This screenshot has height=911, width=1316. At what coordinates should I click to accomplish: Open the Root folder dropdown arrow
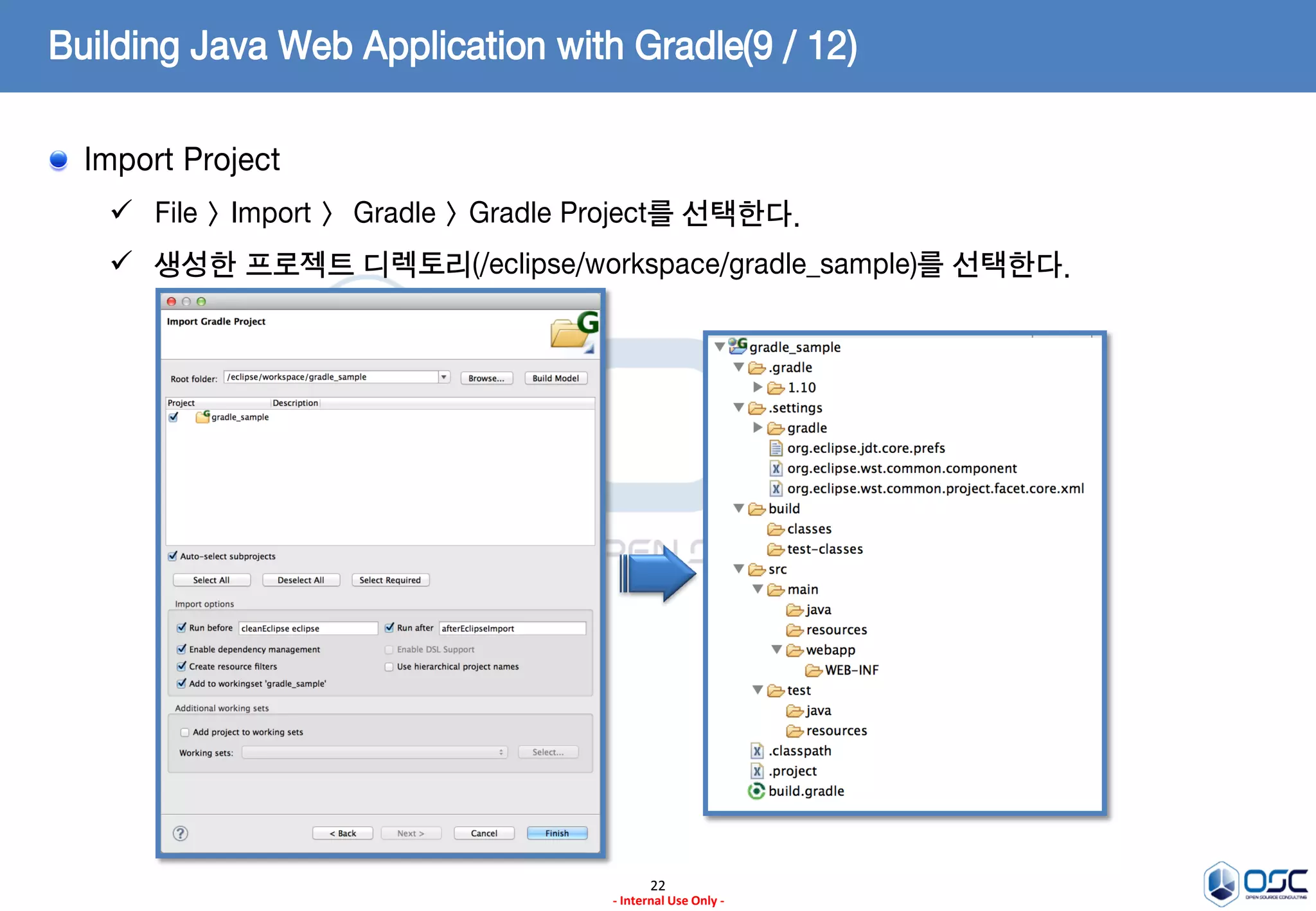pyautogui.click(x=444, y=377)
